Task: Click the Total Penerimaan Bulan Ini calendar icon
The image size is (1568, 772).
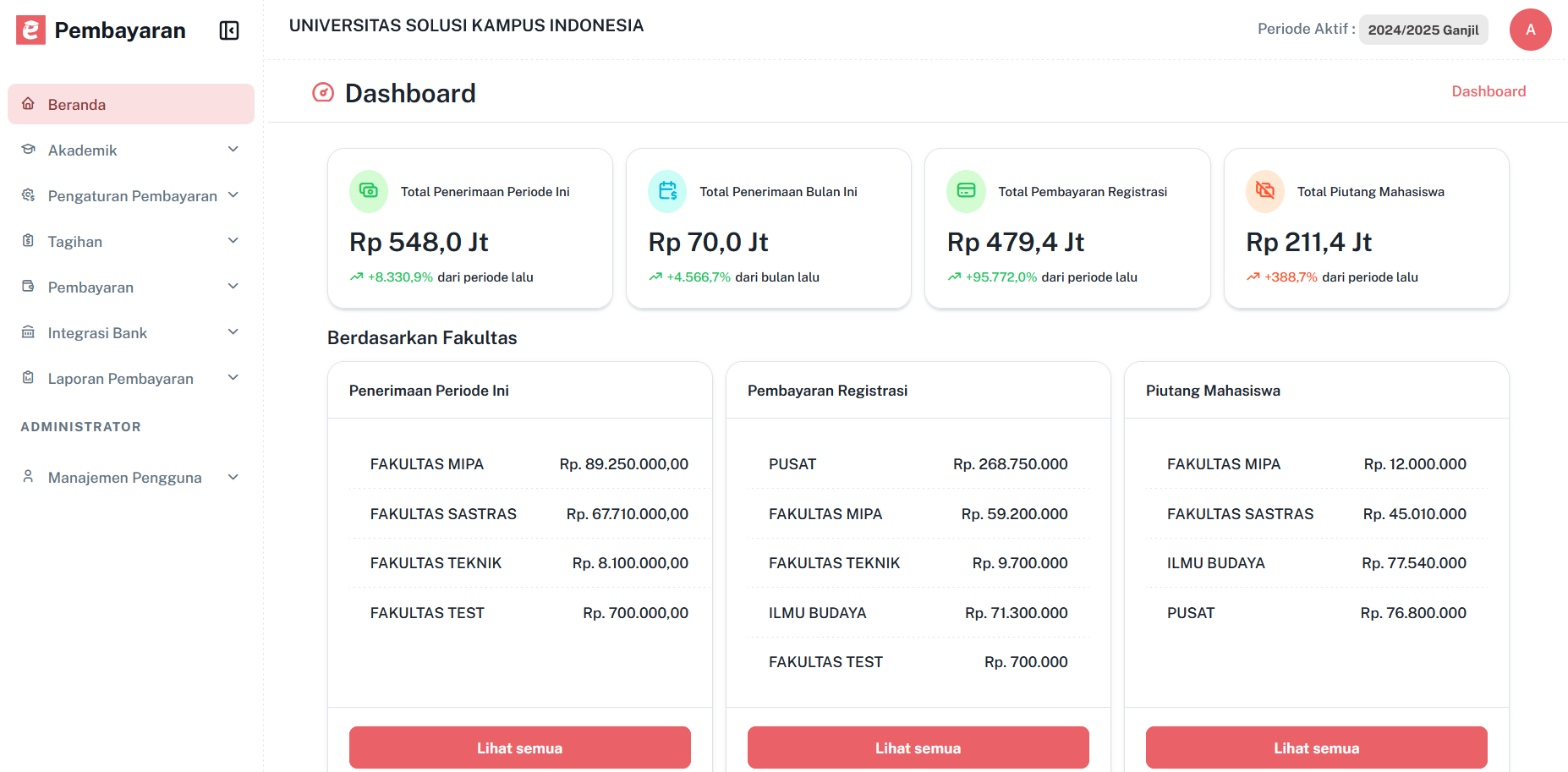Action: click(x=667, y=191)
